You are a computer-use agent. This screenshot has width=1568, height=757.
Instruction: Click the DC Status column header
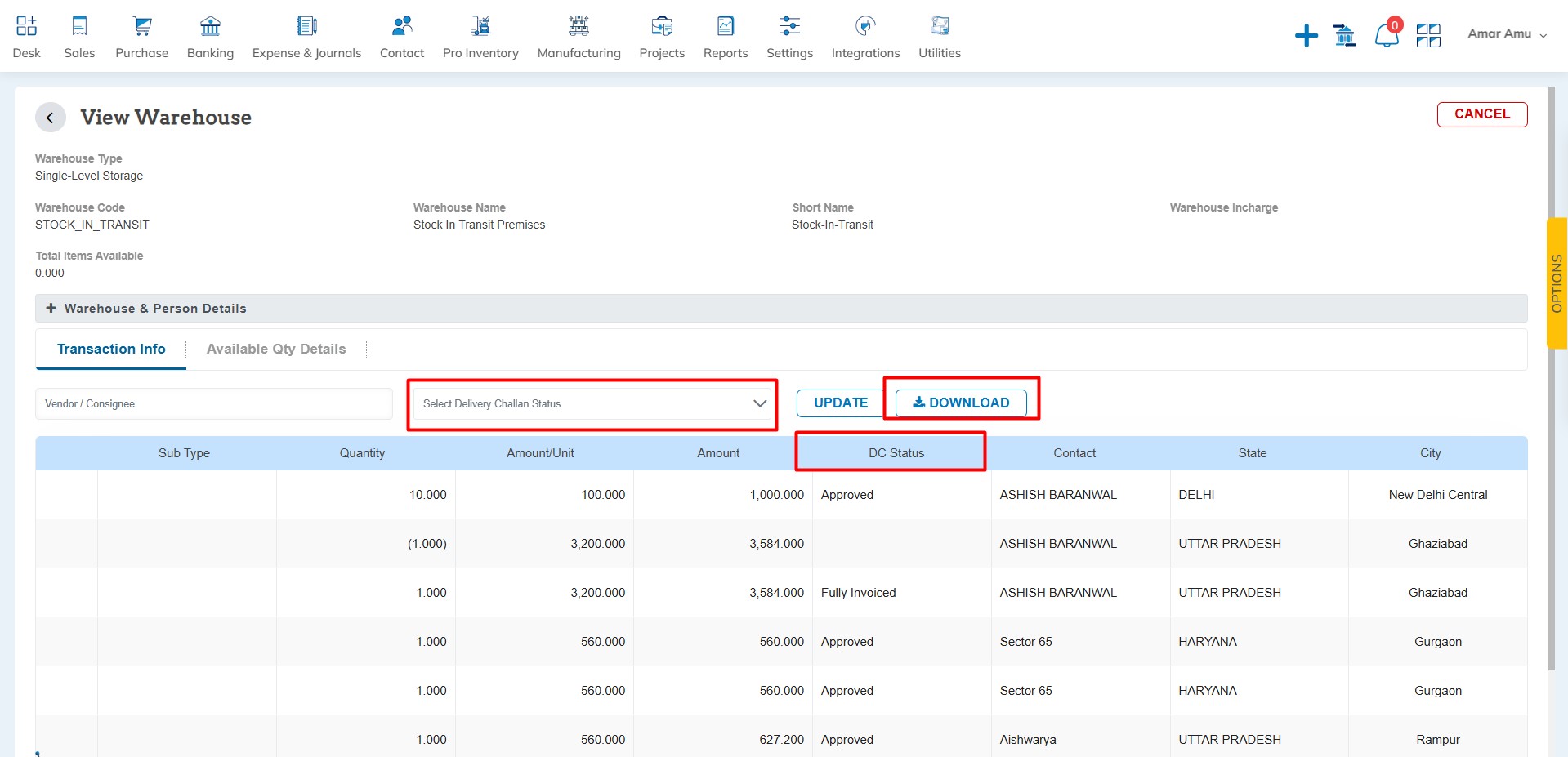click(896, 453)
